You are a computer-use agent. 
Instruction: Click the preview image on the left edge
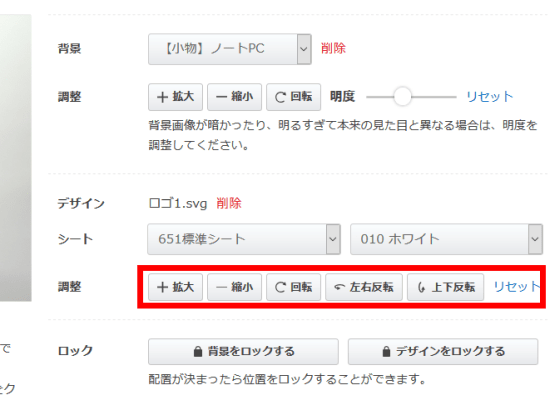15,157
